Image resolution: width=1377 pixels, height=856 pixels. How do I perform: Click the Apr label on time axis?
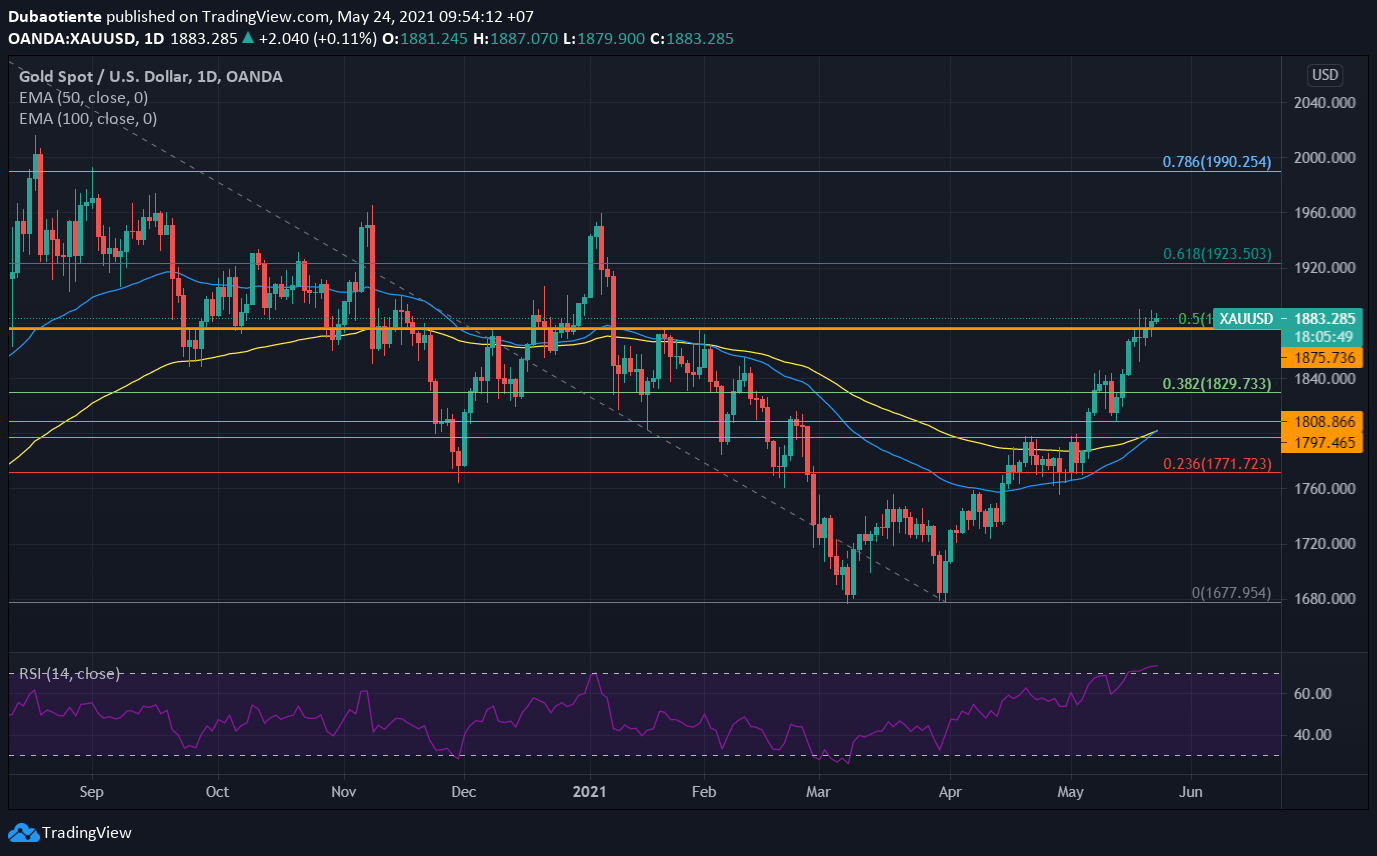[x=949, y=792]
